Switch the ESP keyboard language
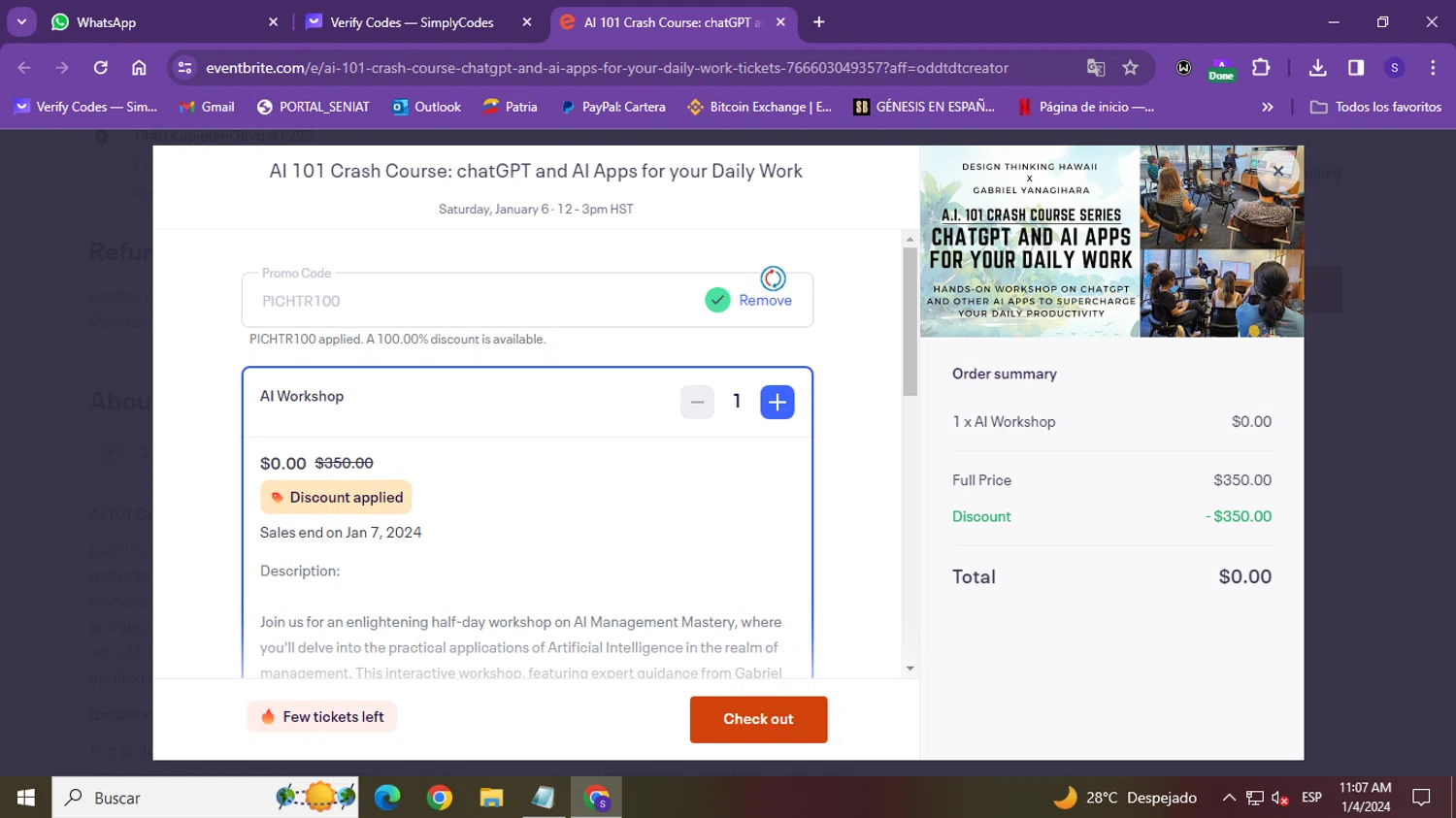1456x818 pixels. click(1312, 798)
